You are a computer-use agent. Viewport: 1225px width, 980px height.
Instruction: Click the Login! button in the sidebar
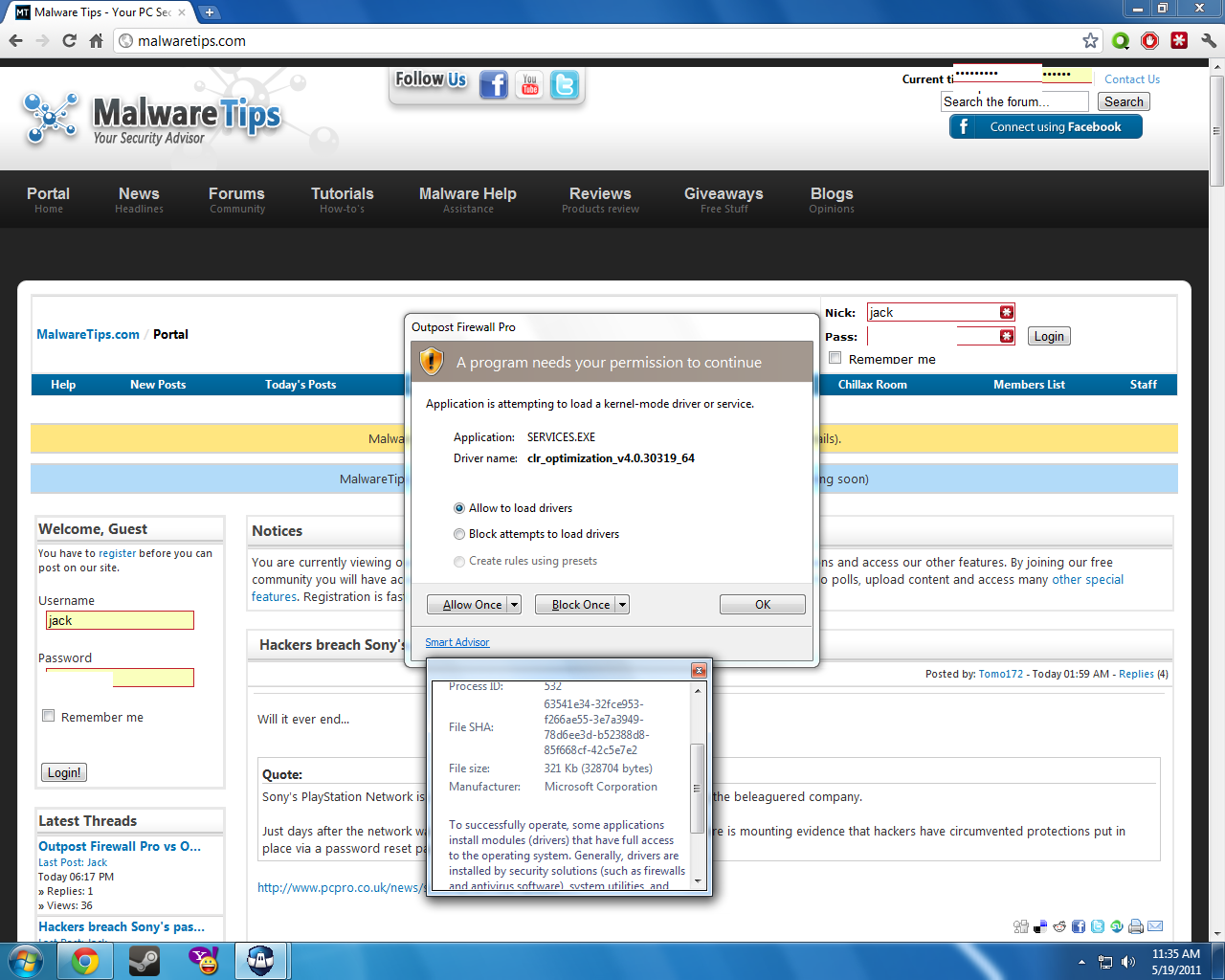coord(64,772)
